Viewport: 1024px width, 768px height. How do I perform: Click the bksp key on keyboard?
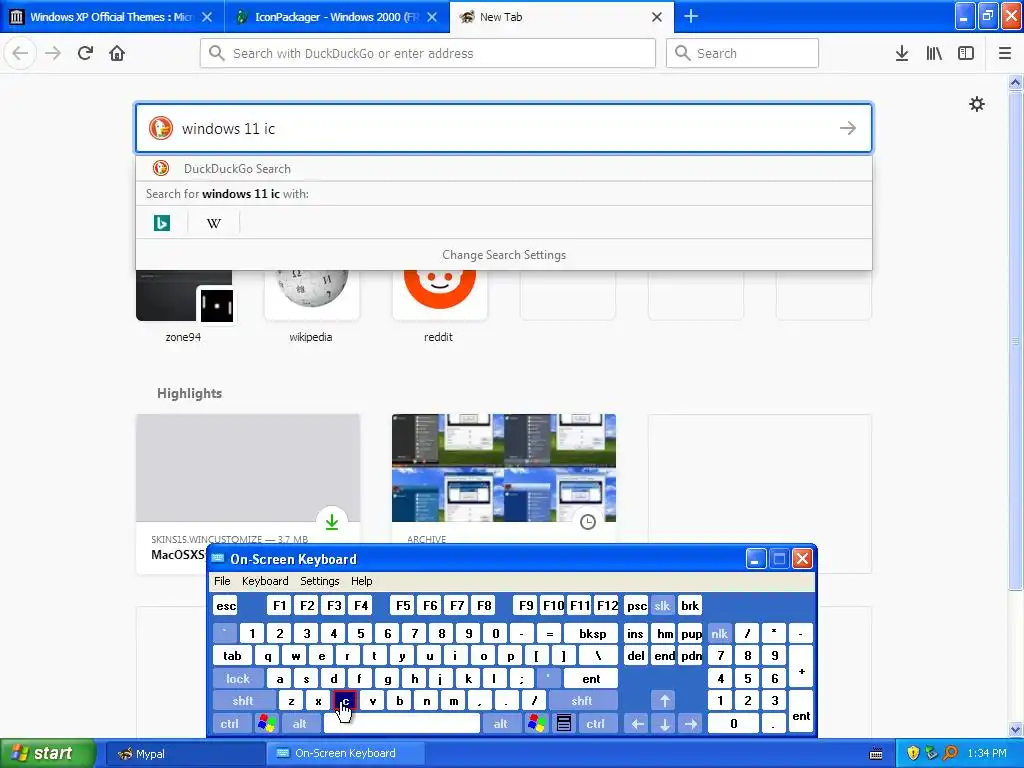point(592,633)
